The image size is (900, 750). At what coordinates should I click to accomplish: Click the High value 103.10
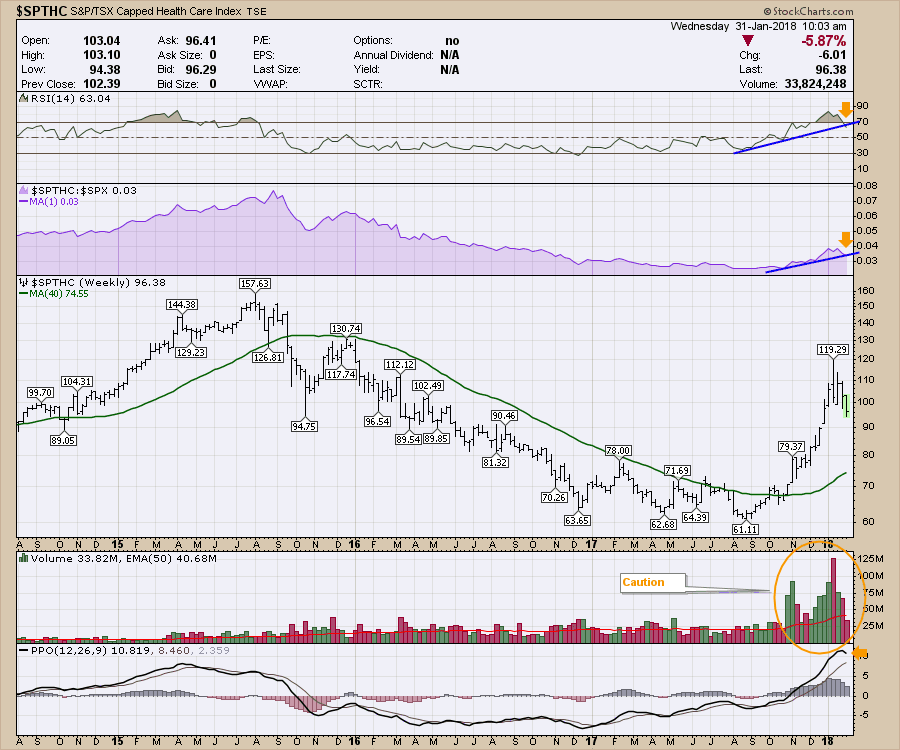102,55
